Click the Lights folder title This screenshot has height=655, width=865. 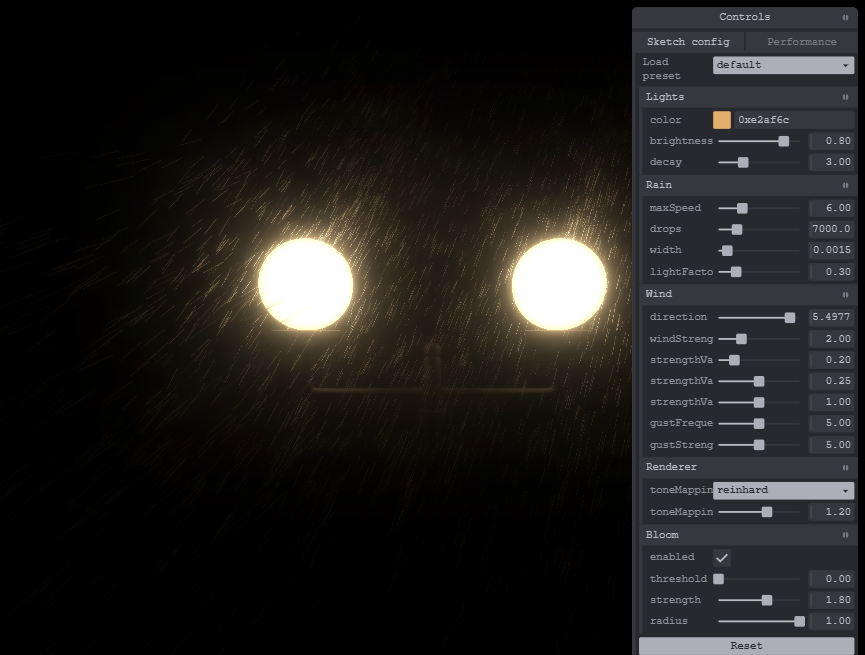click(665, 97)
